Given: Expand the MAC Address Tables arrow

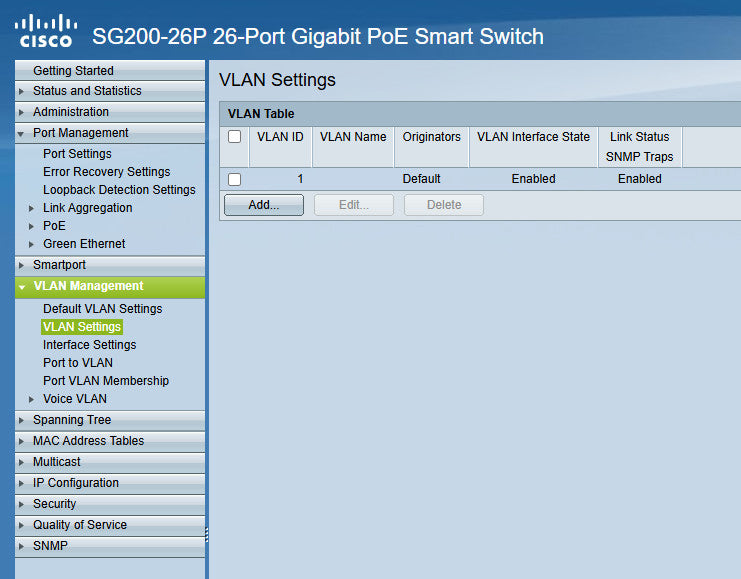Looking at the screenshot, I should click(x=21, y=441).
